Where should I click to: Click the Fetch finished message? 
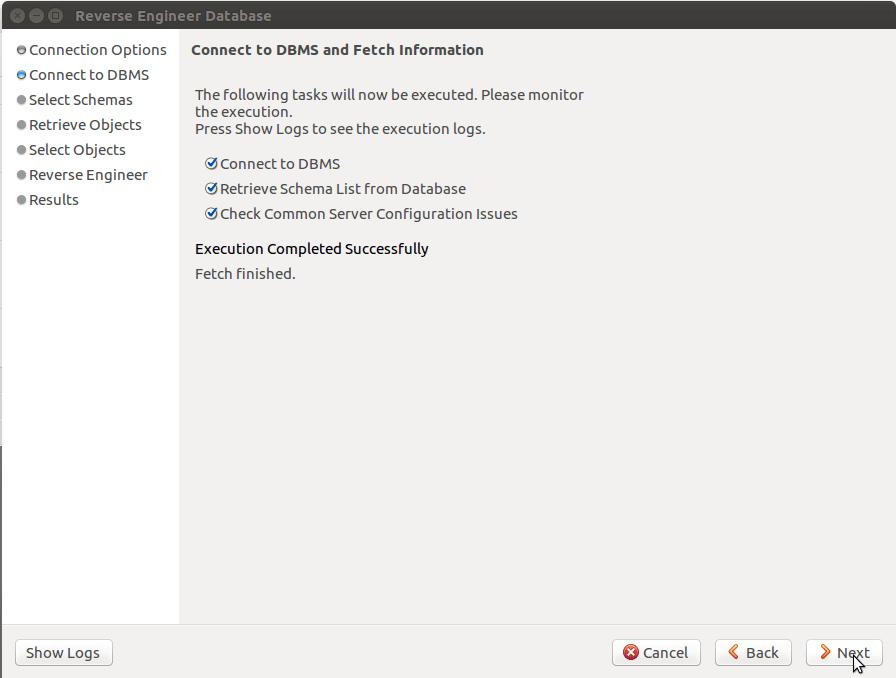point(245,274)
